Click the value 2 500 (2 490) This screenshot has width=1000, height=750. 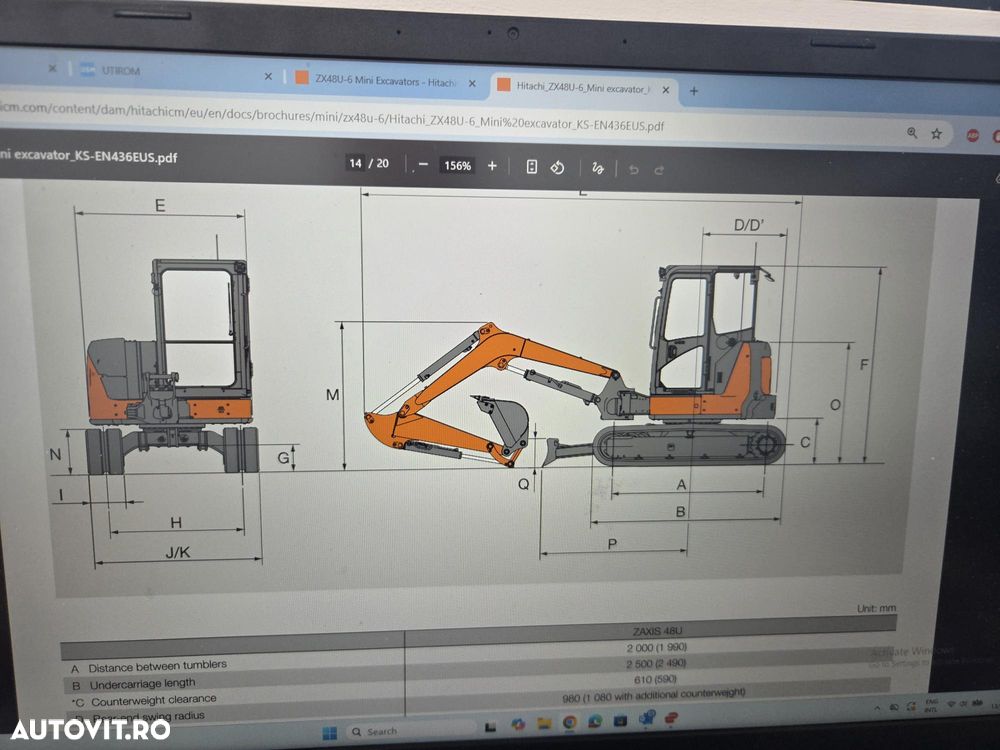pyautogui.click(x=656, y=663)
